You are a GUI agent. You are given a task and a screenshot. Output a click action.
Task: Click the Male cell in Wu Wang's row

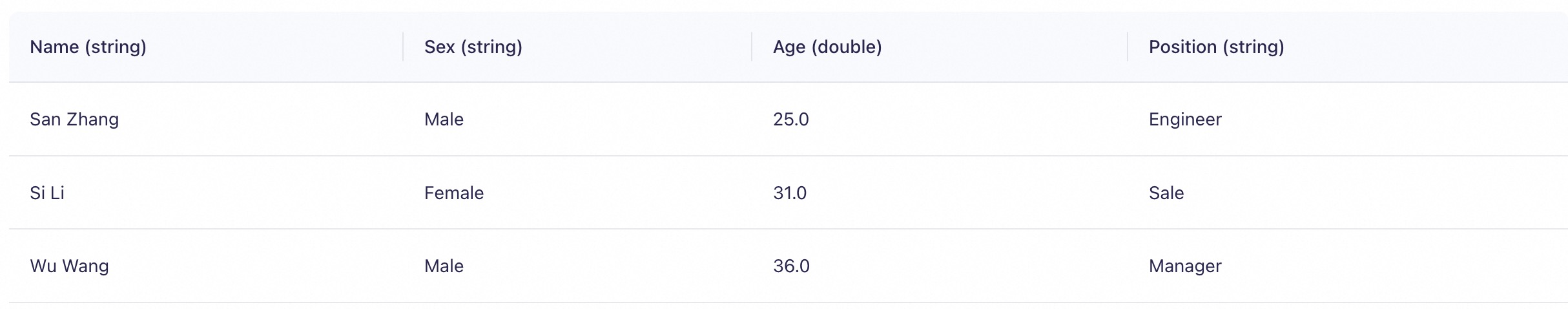coord(444,266)
